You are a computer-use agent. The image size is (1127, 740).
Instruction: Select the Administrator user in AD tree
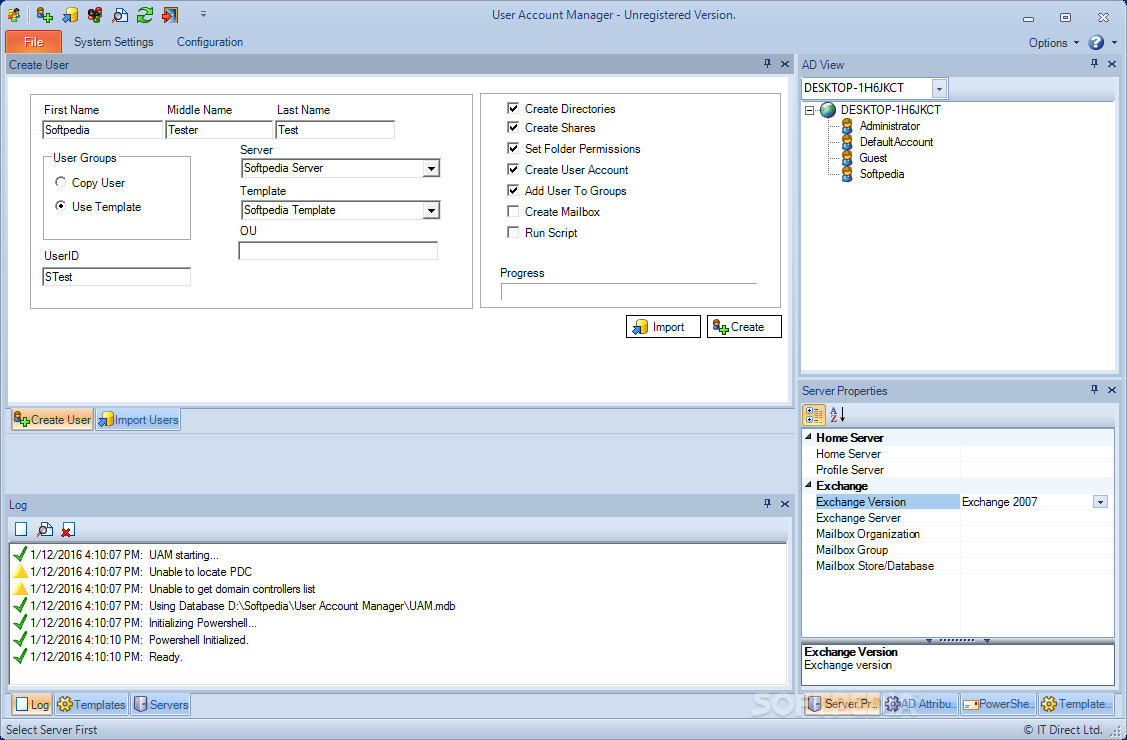point(890,126)
